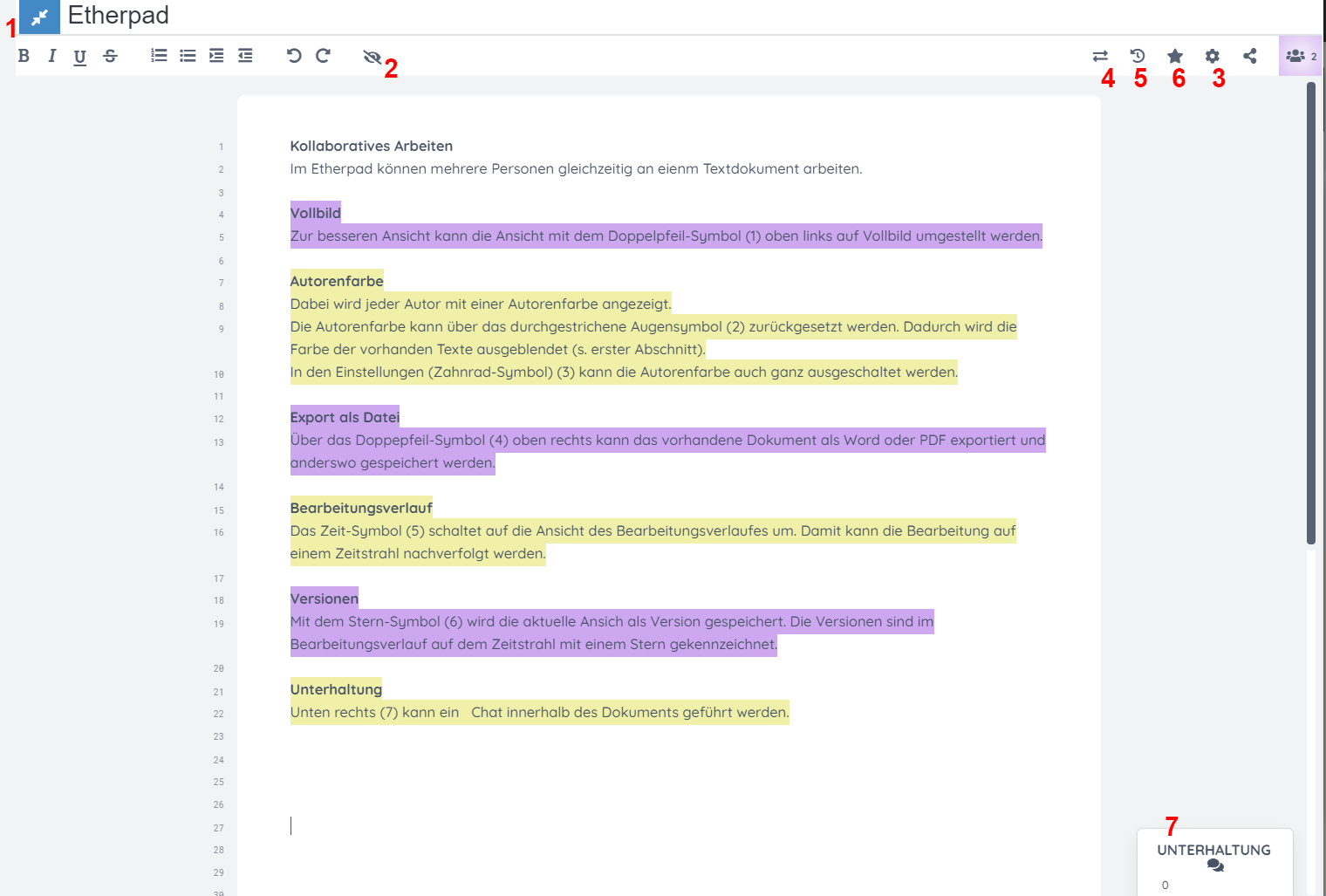Click the heading 'Versionen'

click(x=325, y=598)
